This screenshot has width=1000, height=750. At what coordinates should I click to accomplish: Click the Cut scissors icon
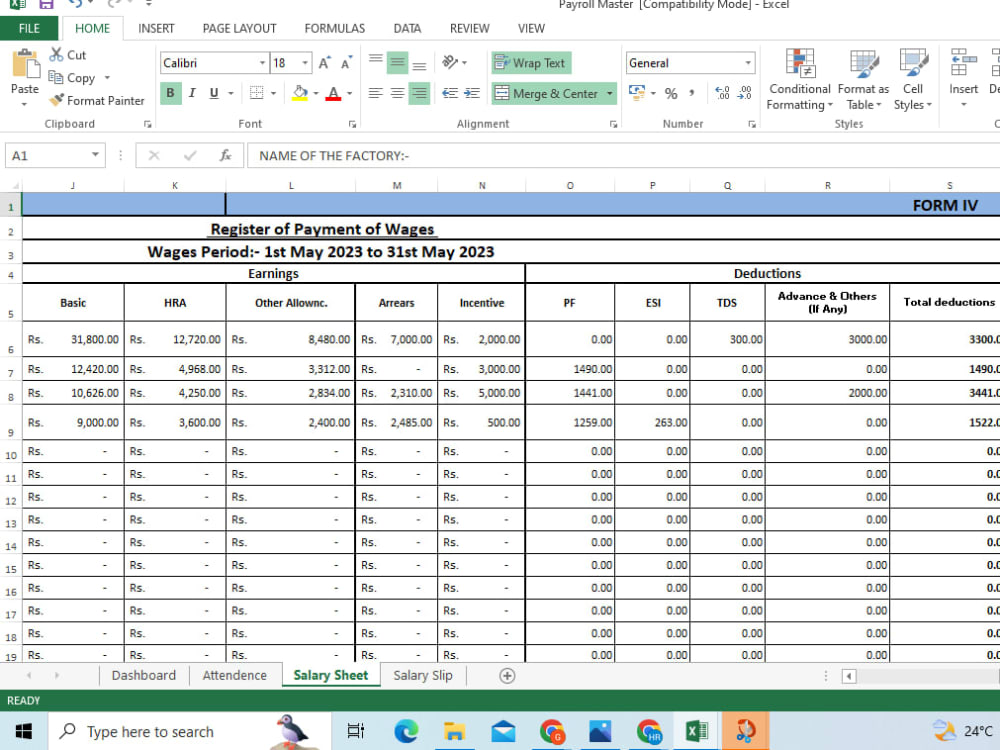(x=57, y=55)
